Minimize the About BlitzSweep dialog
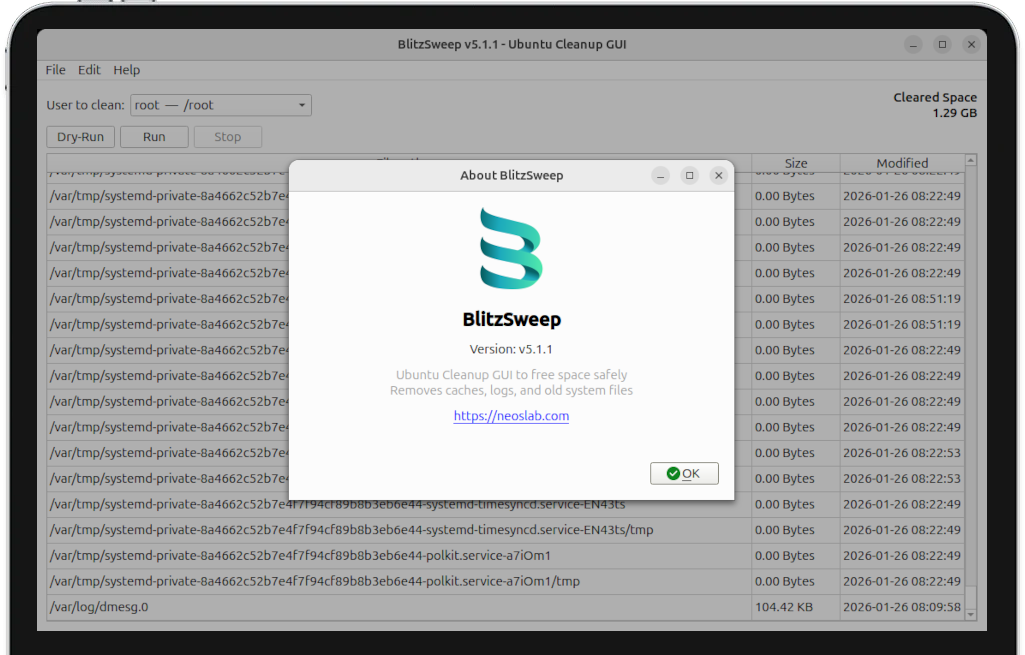The height and width of the screenshot is (655, 1025). pyautogui.click(x=660, y=175)
